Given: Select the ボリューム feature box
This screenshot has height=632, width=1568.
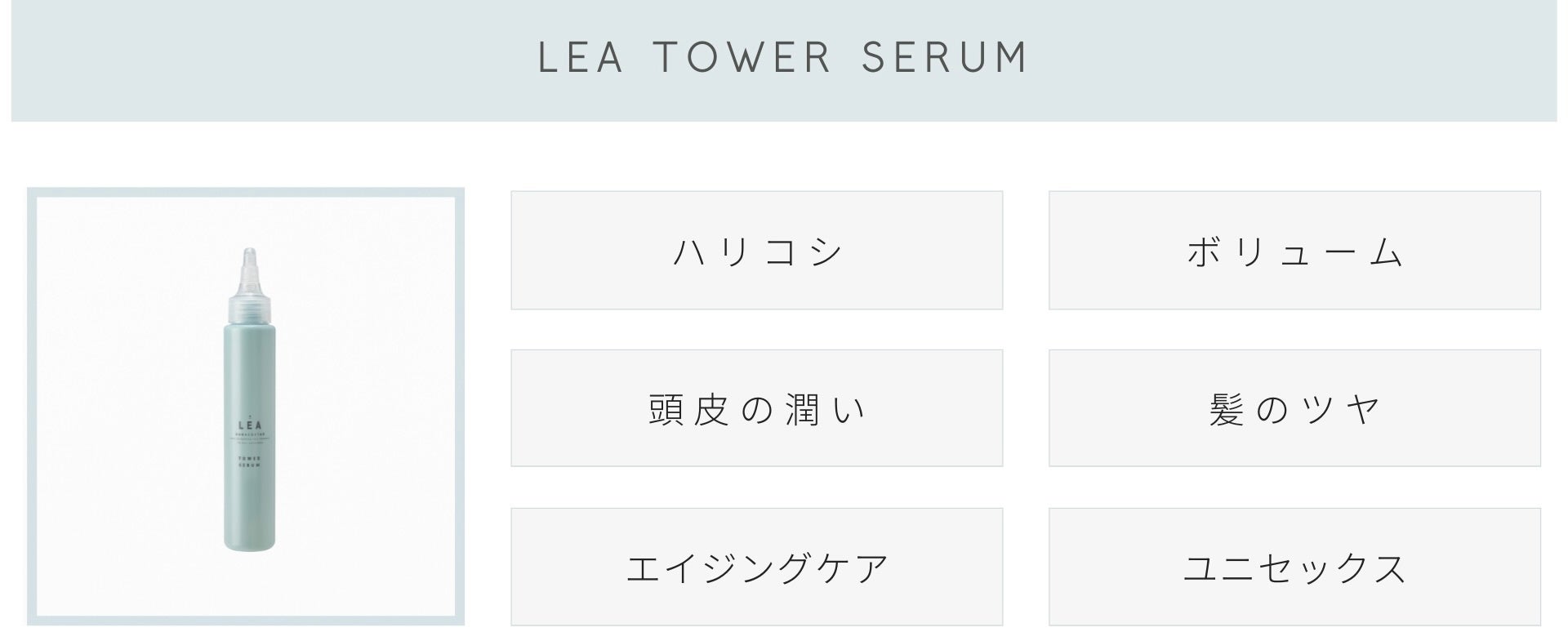Looking at the screenshot, I should coord(1294,251).
